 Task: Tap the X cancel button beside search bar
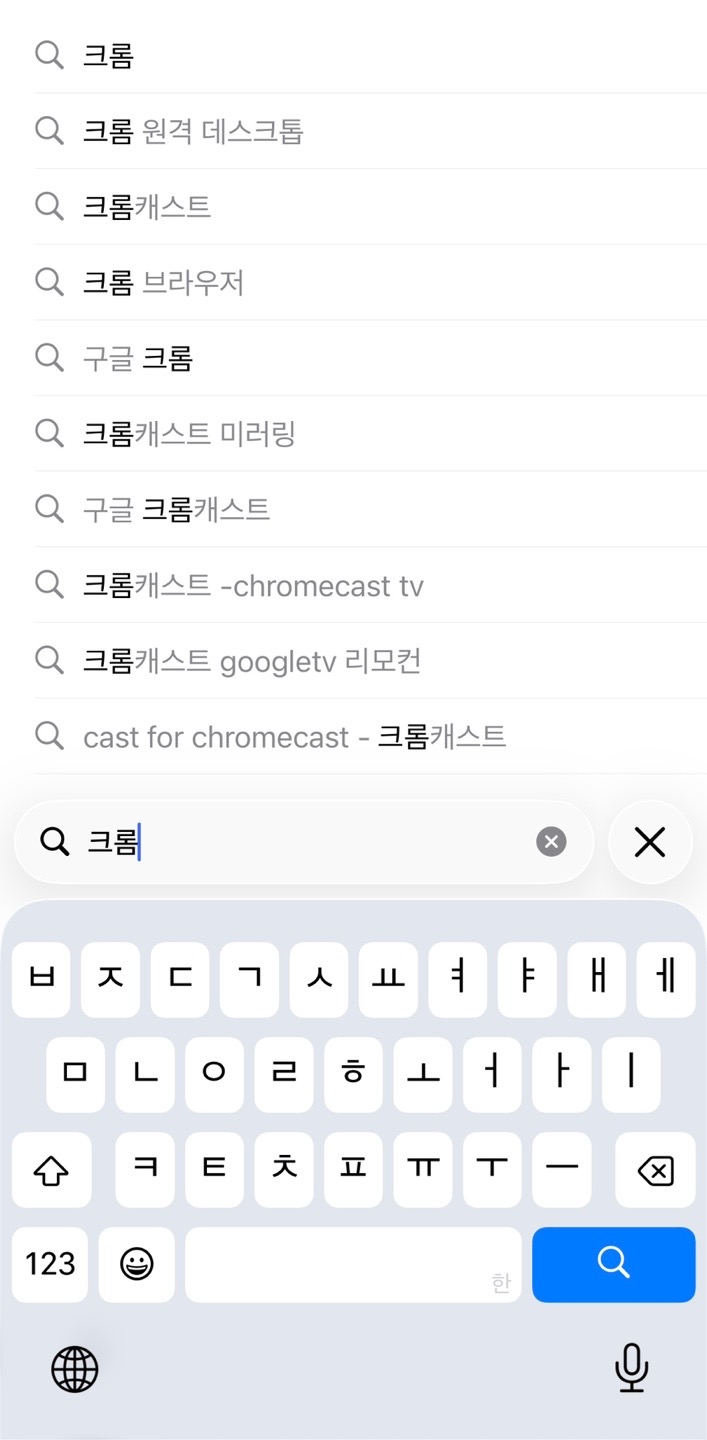pyautogui.click(x=650, y=842)
